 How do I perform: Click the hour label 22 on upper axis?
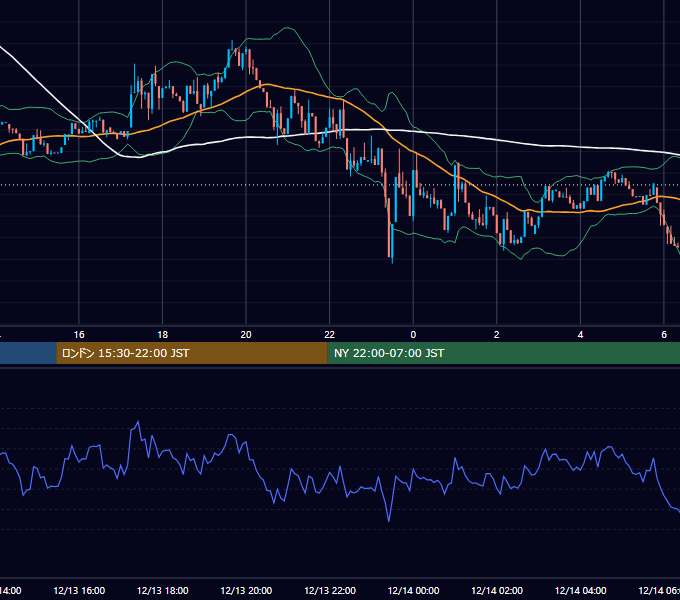pyautogui.click(x=330, y=335)
